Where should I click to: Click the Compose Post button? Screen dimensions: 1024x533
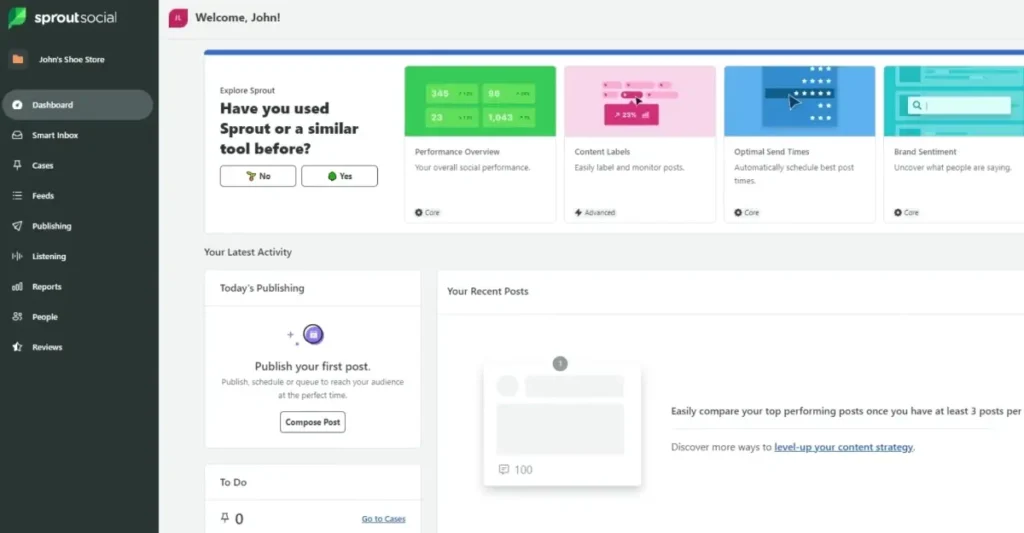[x=313, y=422]
